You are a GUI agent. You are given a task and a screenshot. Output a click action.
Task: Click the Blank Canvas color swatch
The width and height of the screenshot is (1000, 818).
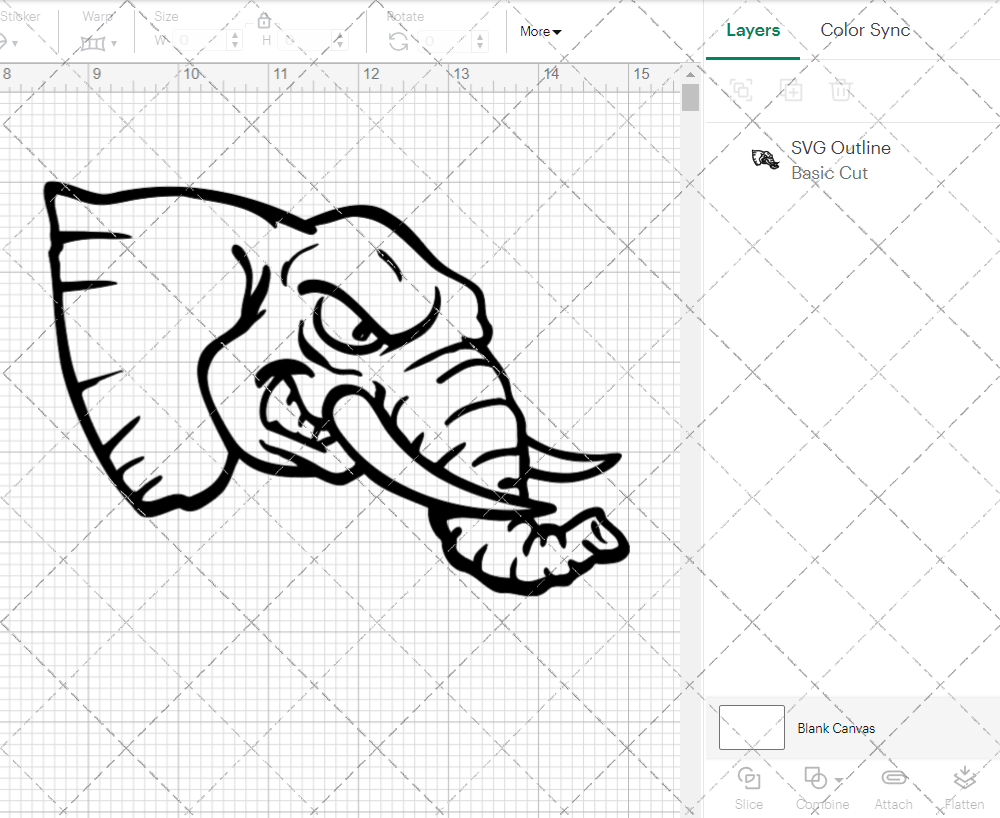[752, 727]
